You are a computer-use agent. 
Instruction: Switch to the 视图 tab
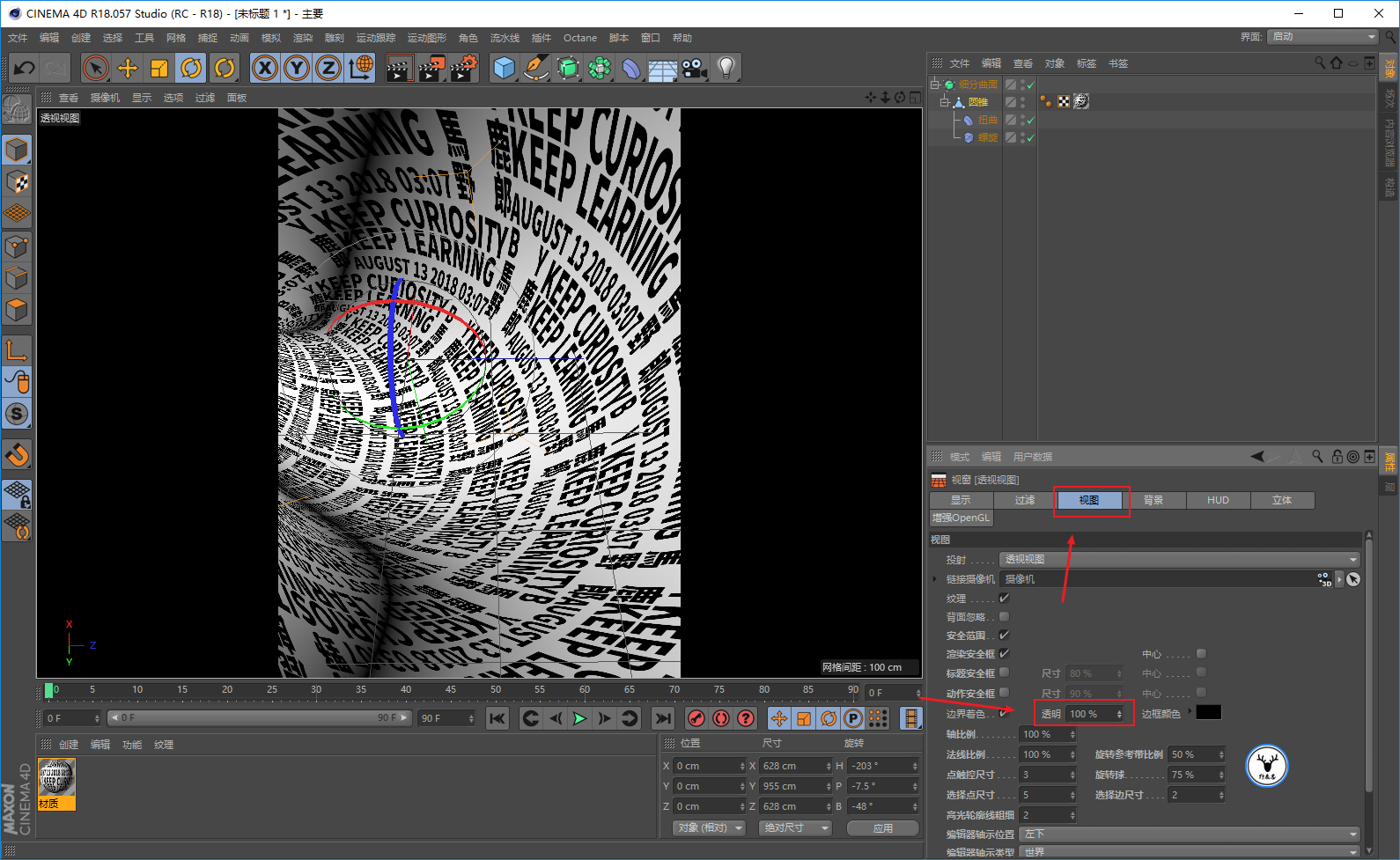point(1089,500)
